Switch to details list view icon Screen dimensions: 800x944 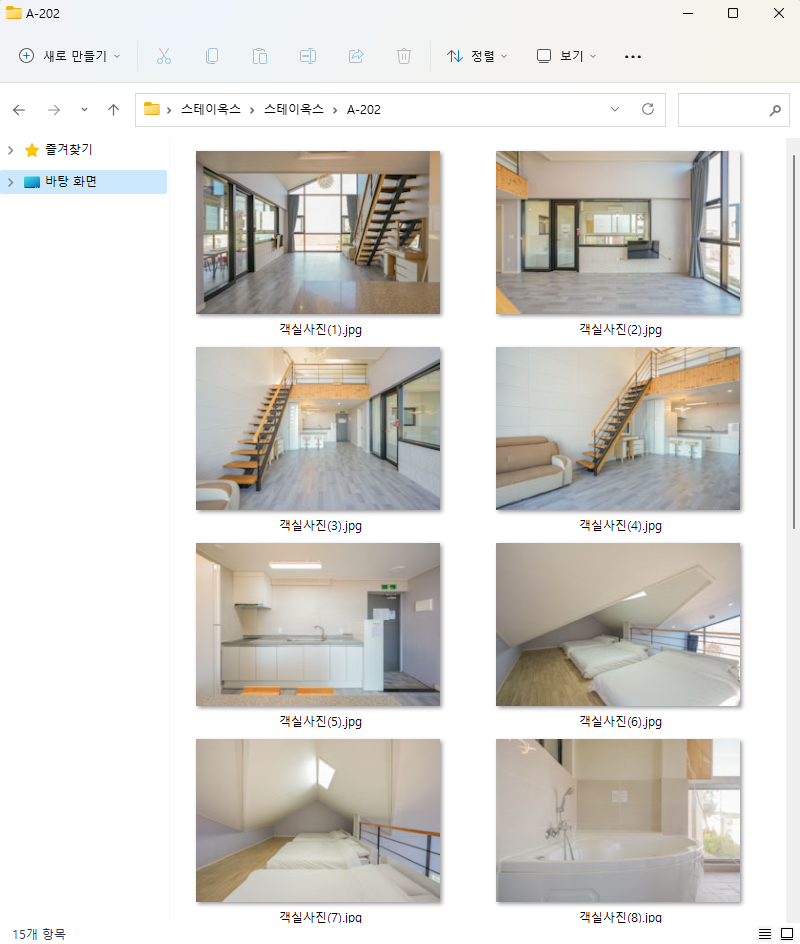click(764, 934)
